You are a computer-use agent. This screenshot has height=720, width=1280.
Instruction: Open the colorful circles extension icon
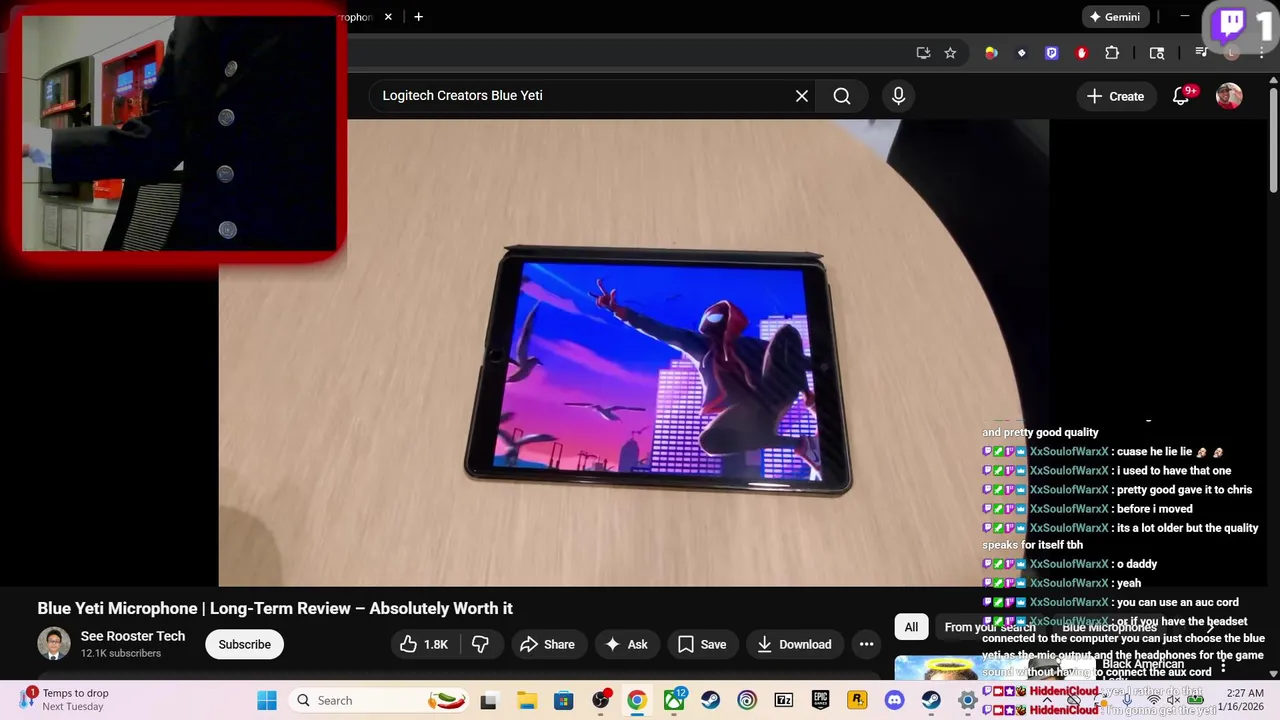click(x=991, y=53)
